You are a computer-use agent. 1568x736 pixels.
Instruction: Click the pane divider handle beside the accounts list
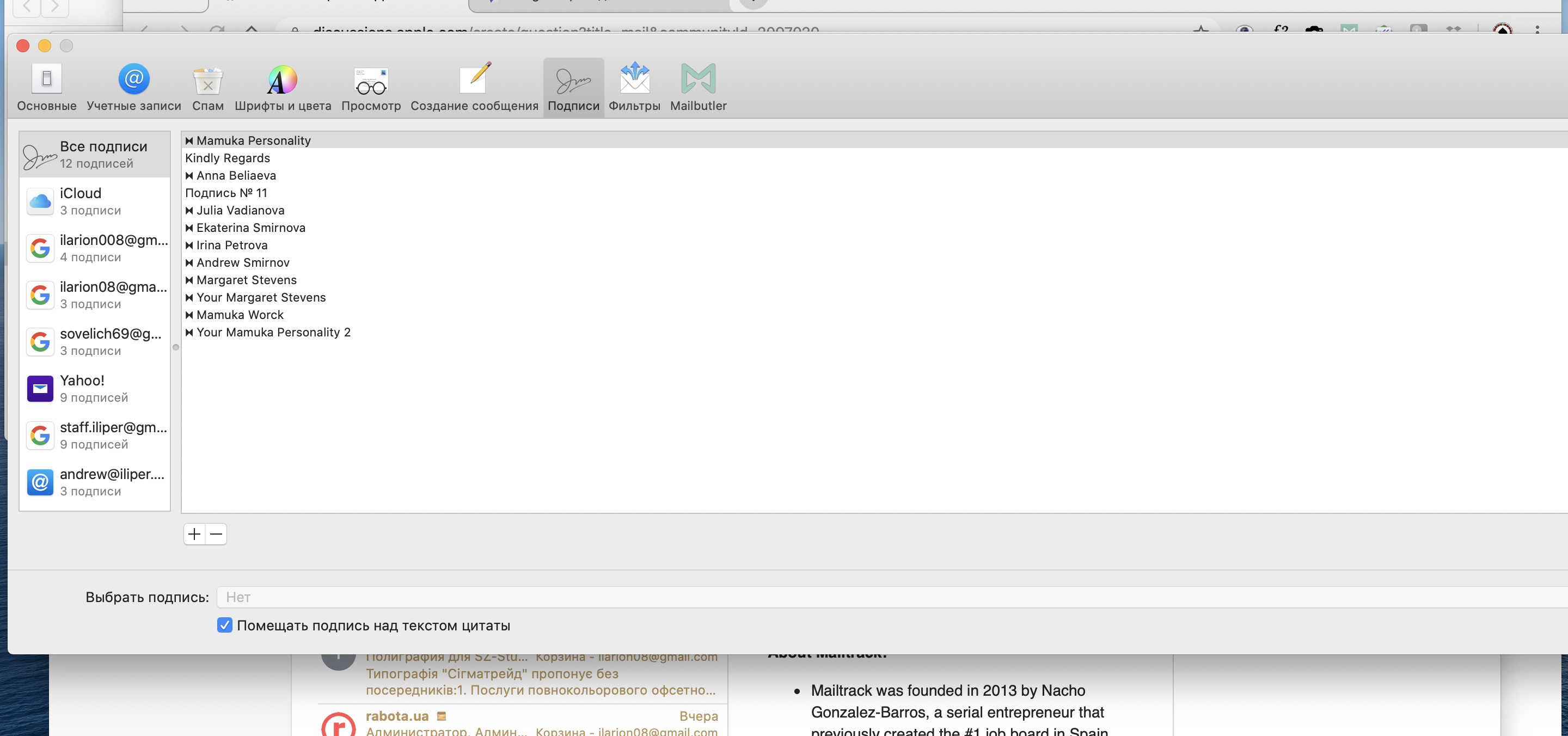tap(176, 348)
